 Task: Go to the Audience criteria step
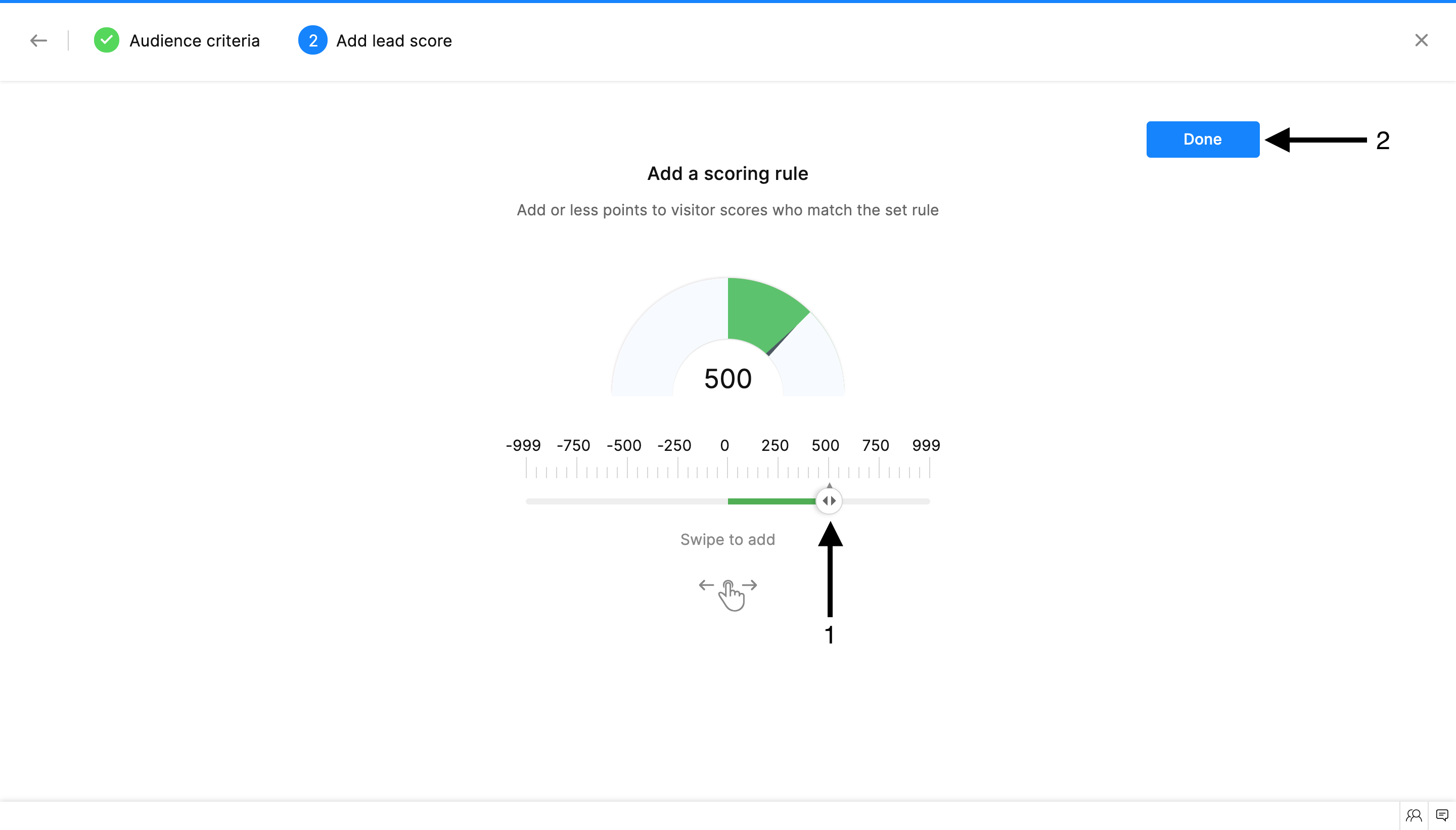point(195,40)
